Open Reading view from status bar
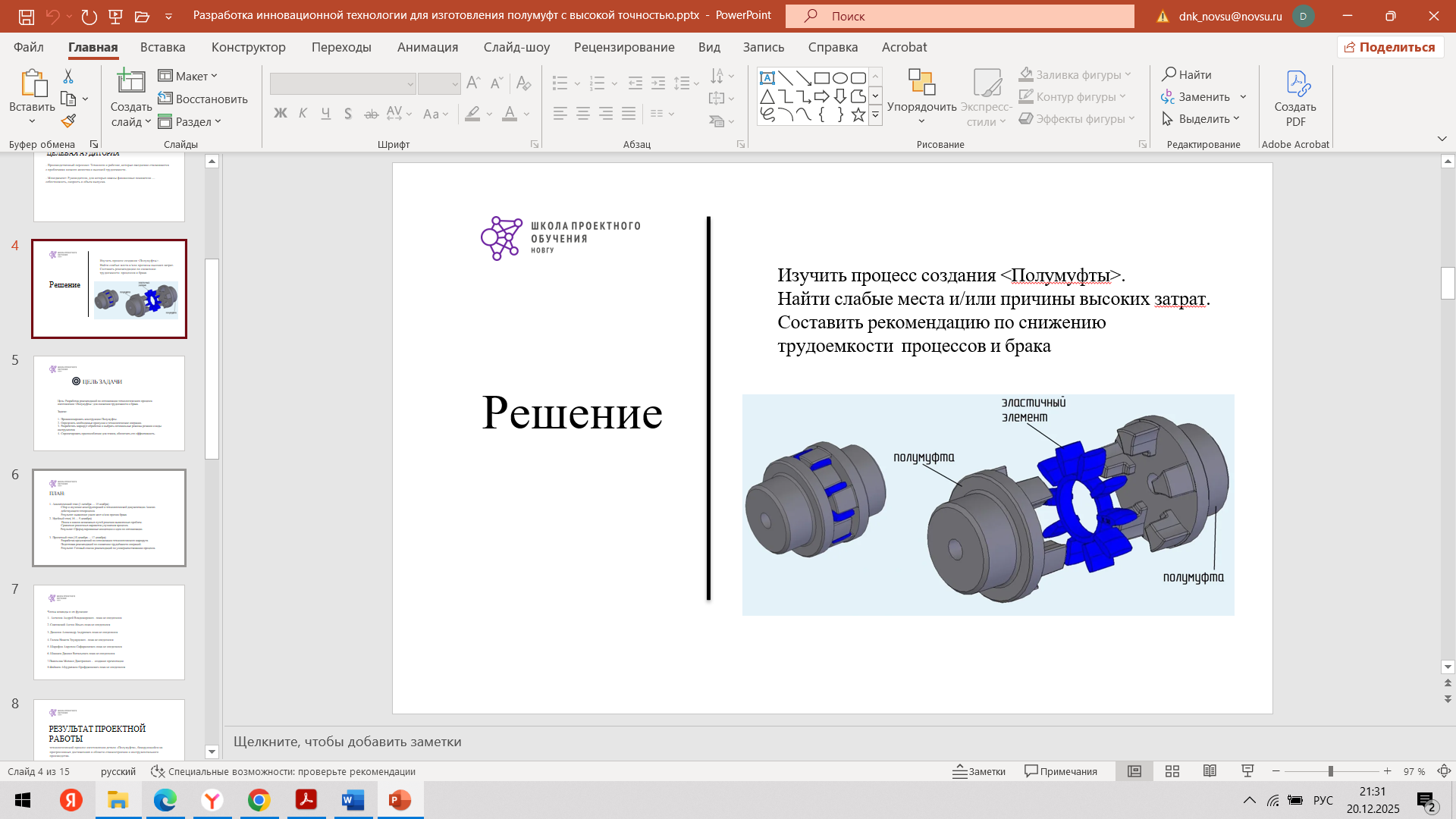Screen dimensions: 1456x819 (1210, 771)
